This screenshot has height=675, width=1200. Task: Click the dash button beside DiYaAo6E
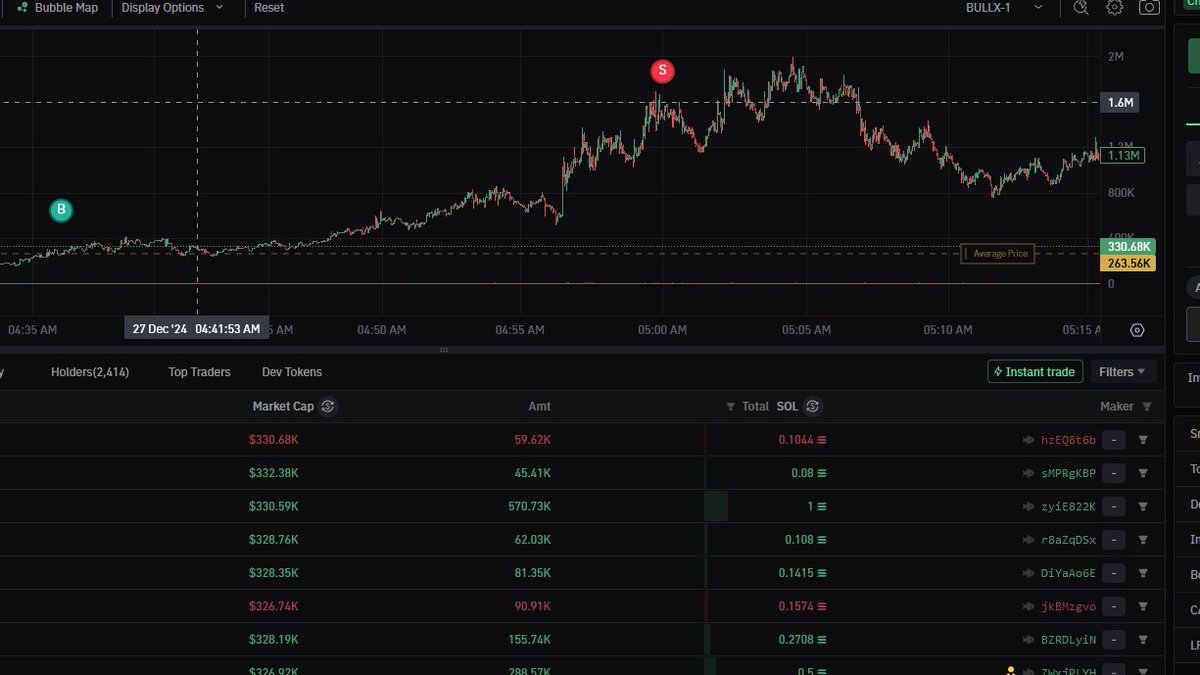pyautogui.click(x=1114, y=573)
